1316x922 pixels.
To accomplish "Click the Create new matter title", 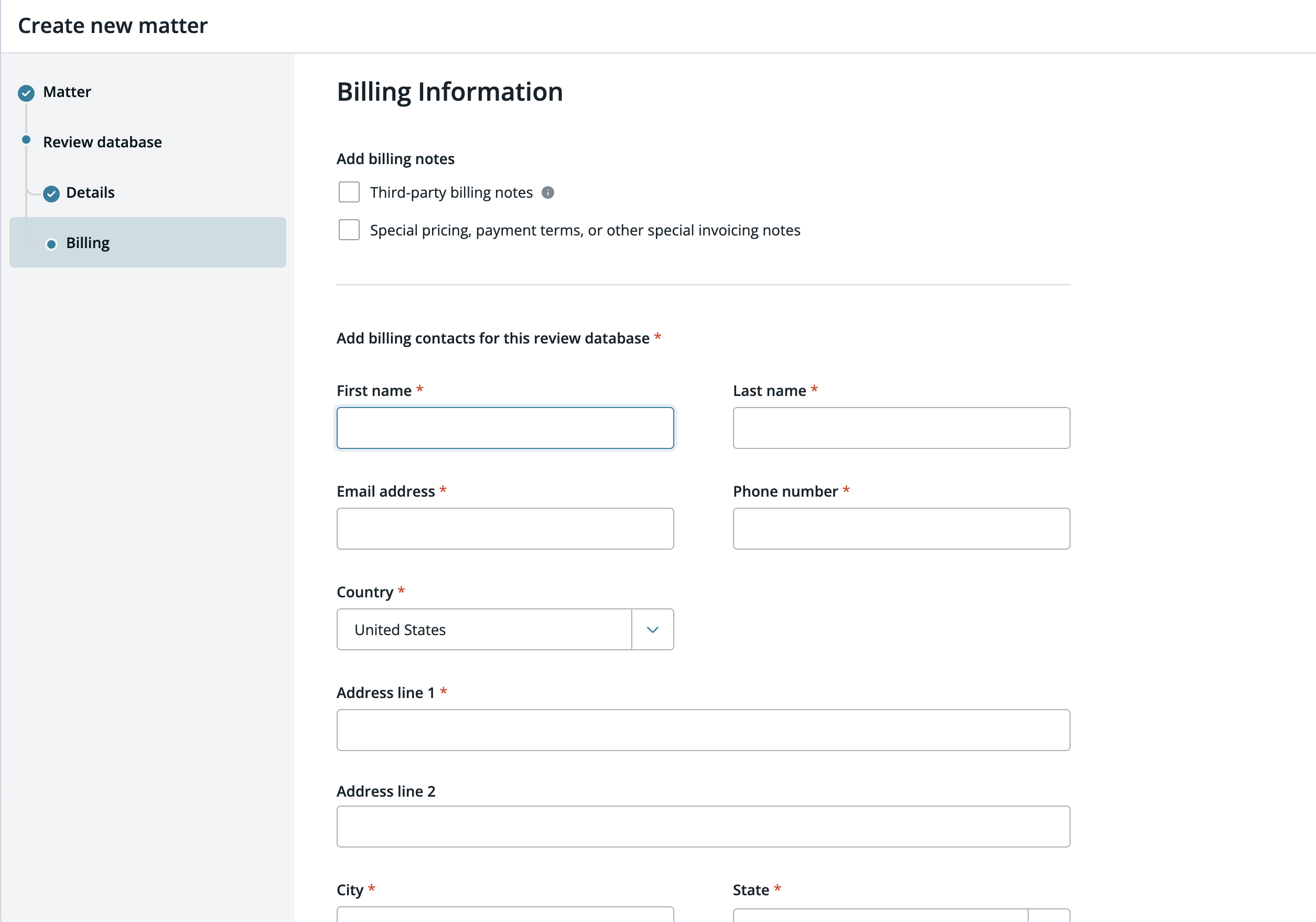I will click(x=113, y=26).
